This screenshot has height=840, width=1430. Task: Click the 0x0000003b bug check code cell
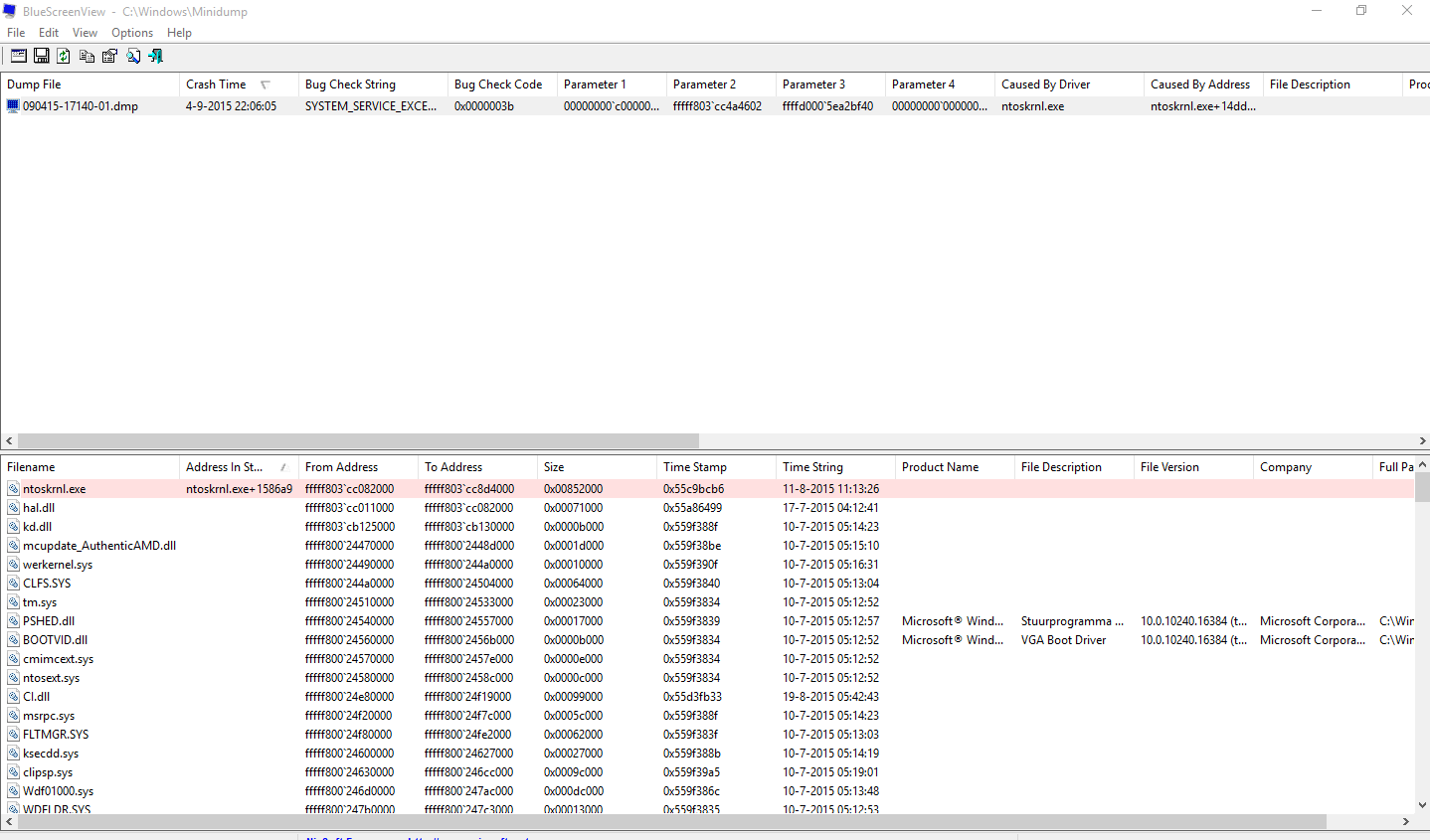(x=484, y=106)
